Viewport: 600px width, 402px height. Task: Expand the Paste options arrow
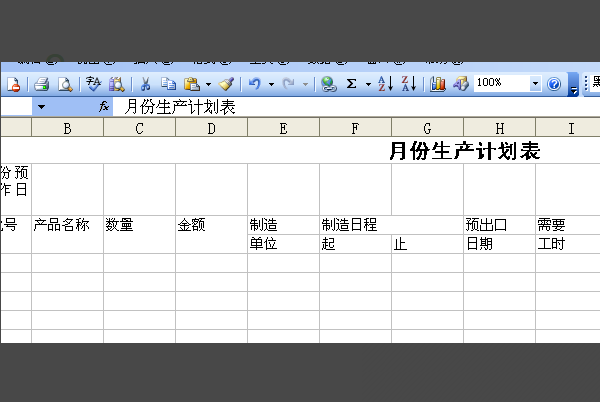tap(208, 85)
